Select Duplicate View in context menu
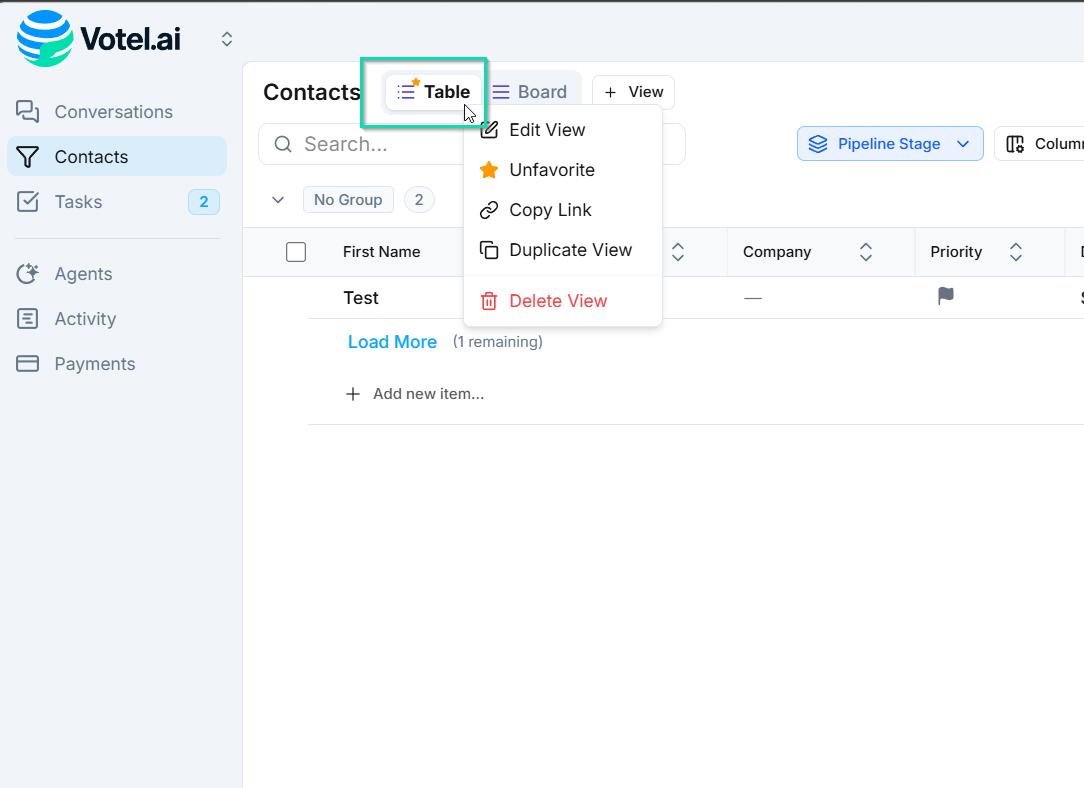This screenshot has height=788, width=1084. click(570, 250)
